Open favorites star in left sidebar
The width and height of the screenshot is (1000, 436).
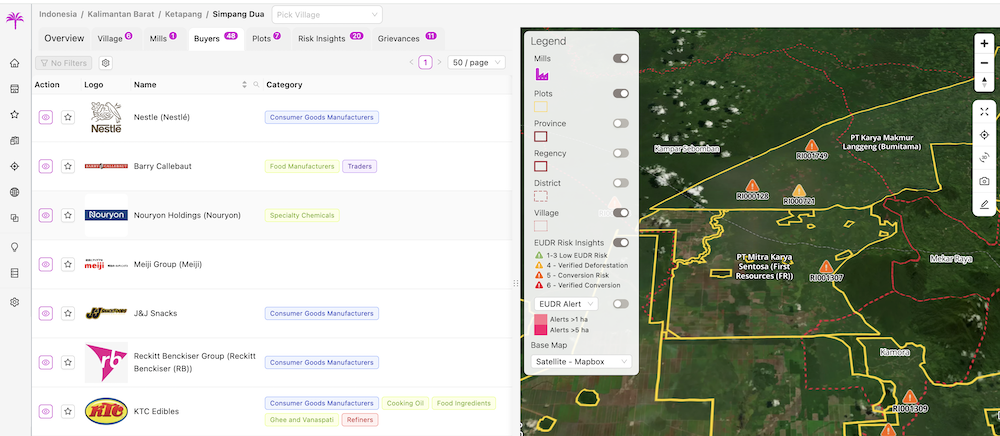[x=15, y=115]
